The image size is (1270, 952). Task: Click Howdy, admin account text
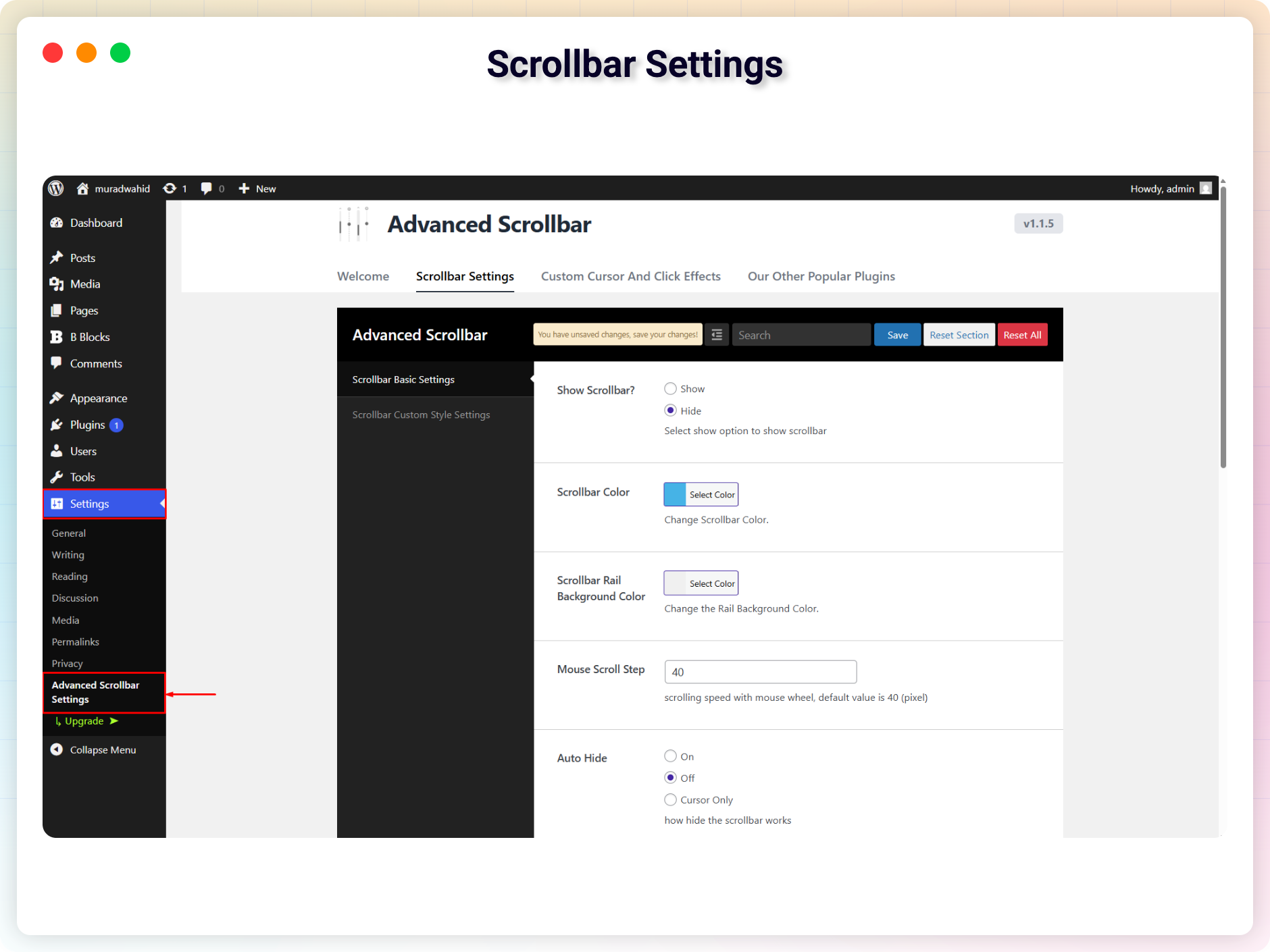click(1162, 188)
